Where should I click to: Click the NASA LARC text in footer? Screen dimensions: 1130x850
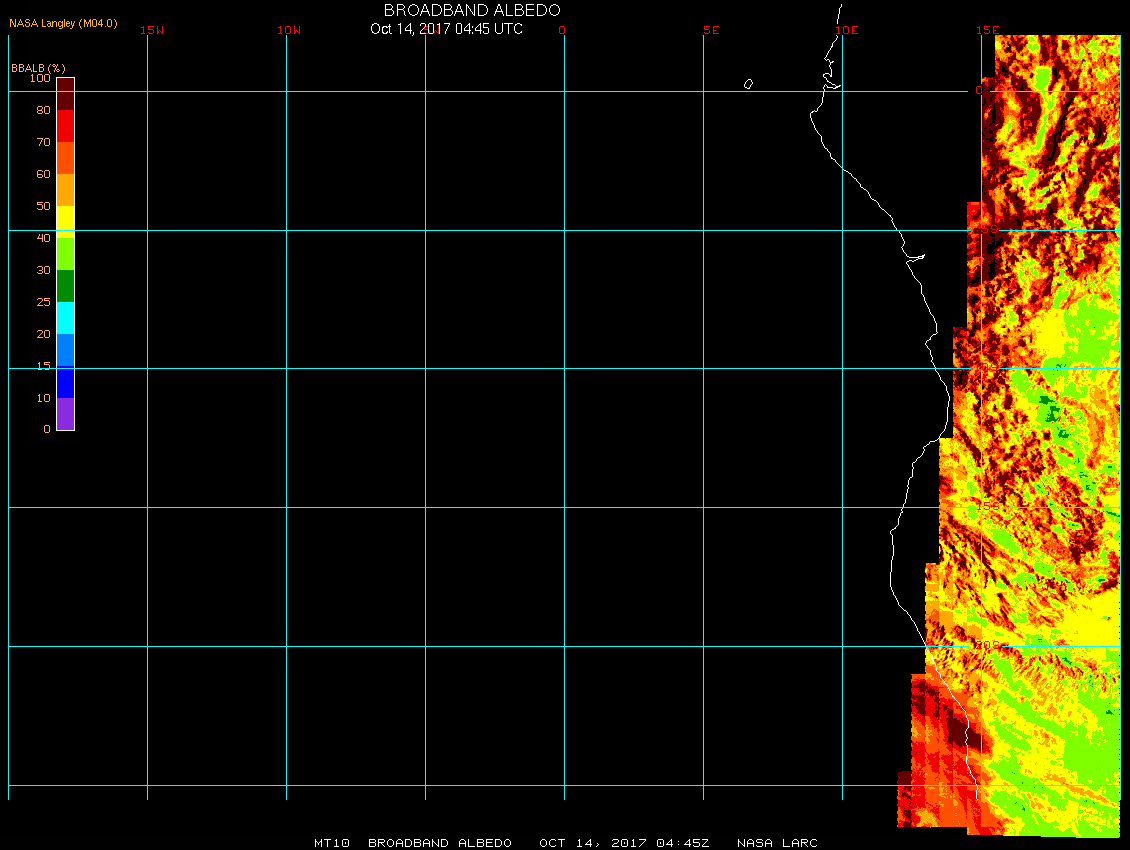(777, 843)
